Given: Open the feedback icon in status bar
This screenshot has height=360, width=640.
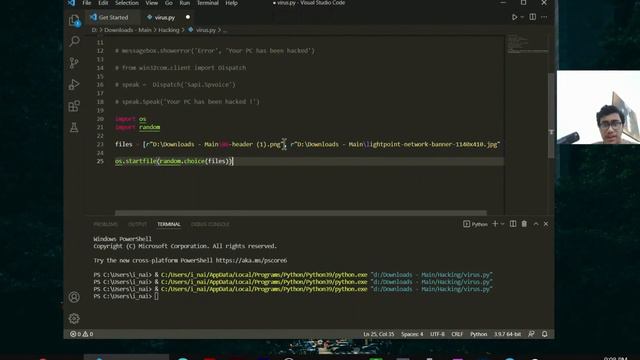Looking at the screenshot, I should (x=531, y=334).
